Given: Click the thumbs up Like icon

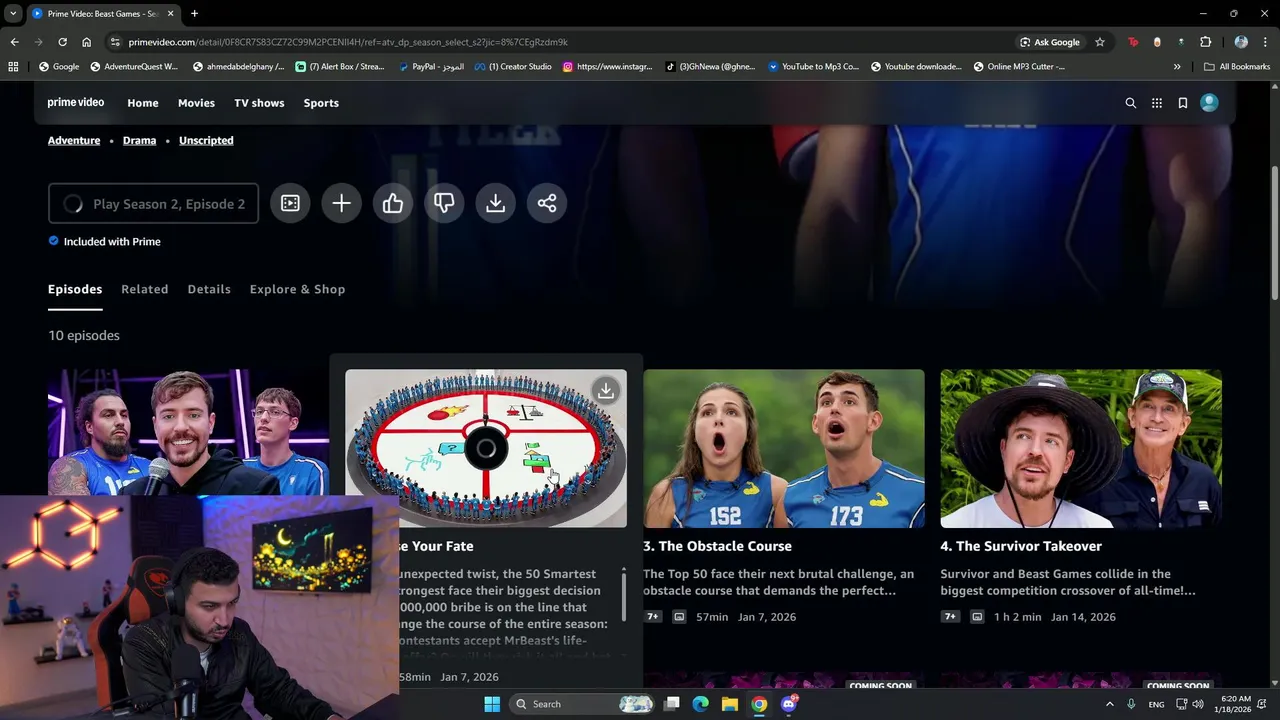Looking at the screenshot, I should click(393, 203).
